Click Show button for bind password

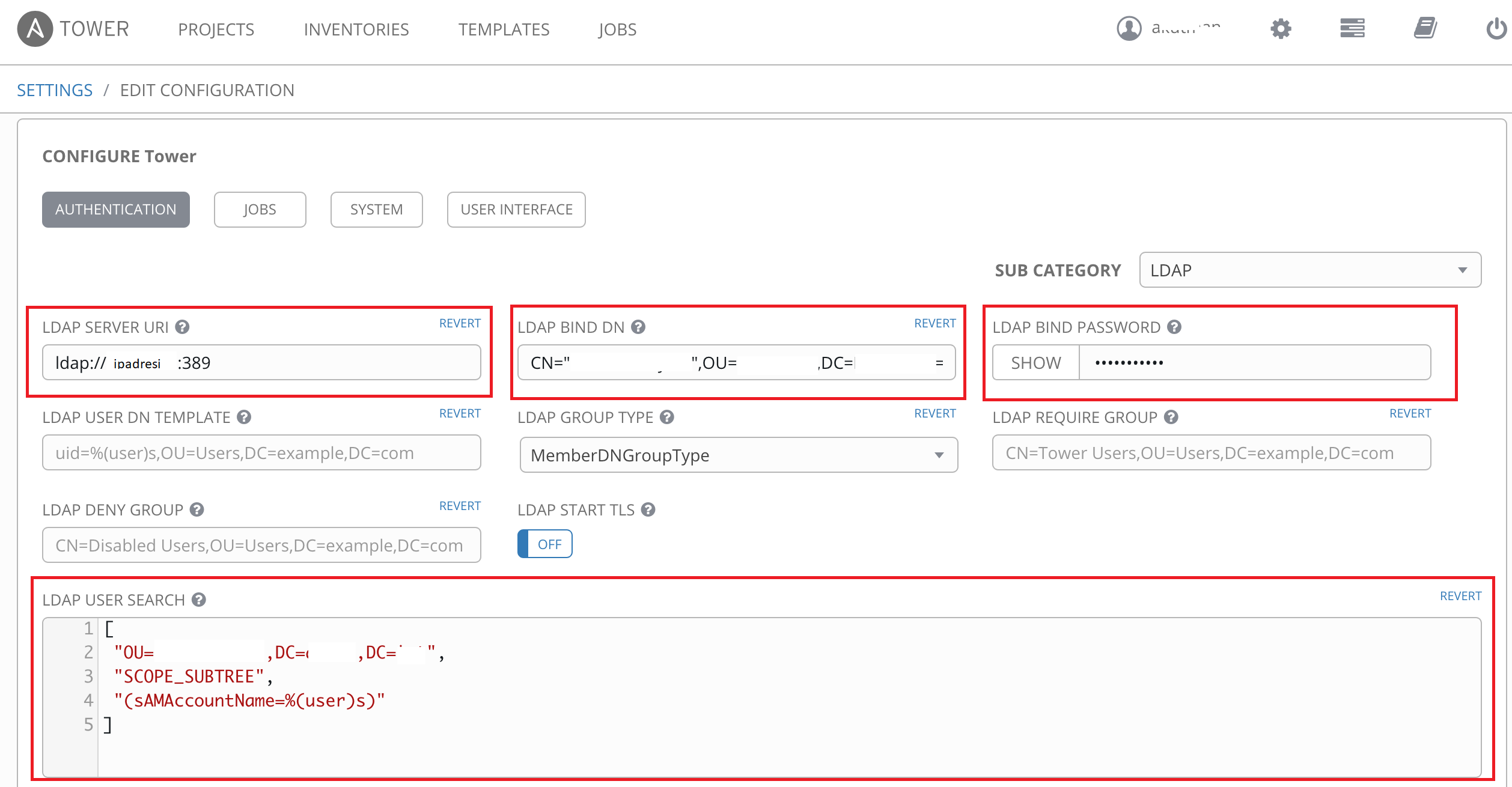pyautogui.click(x=1036, y=362)
